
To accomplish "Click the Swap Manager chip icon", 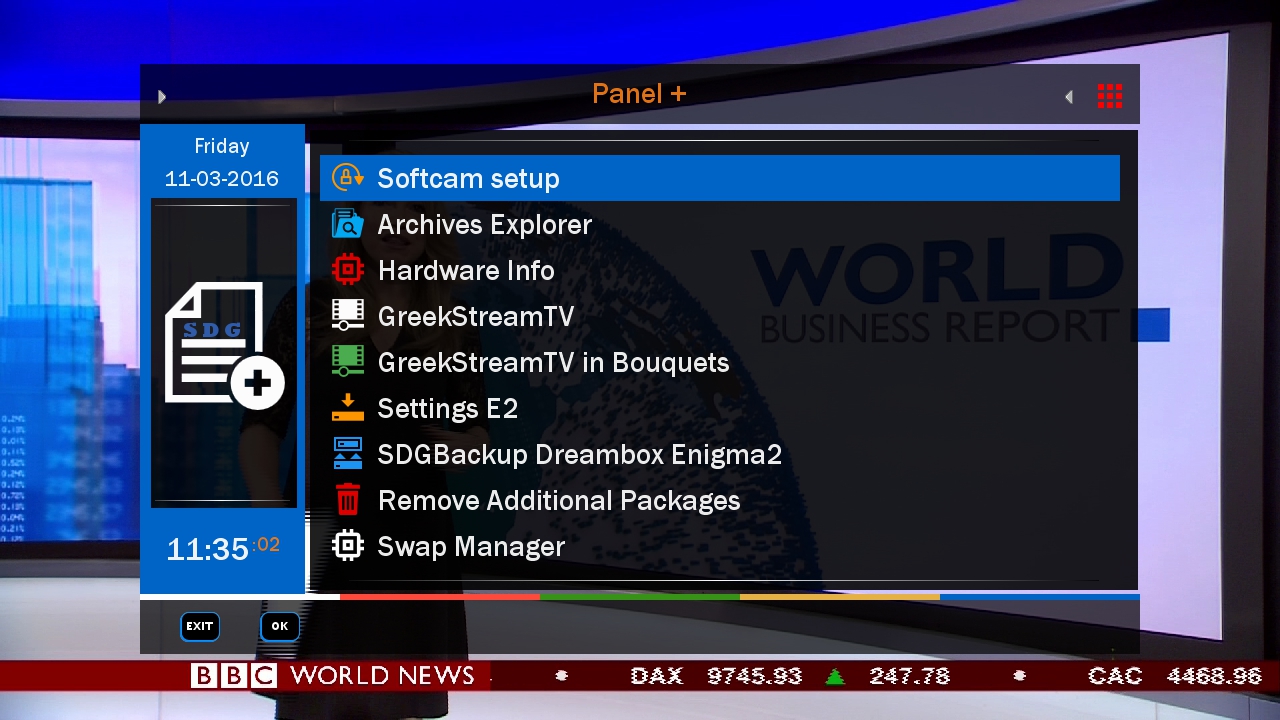I will pos(348,546).
